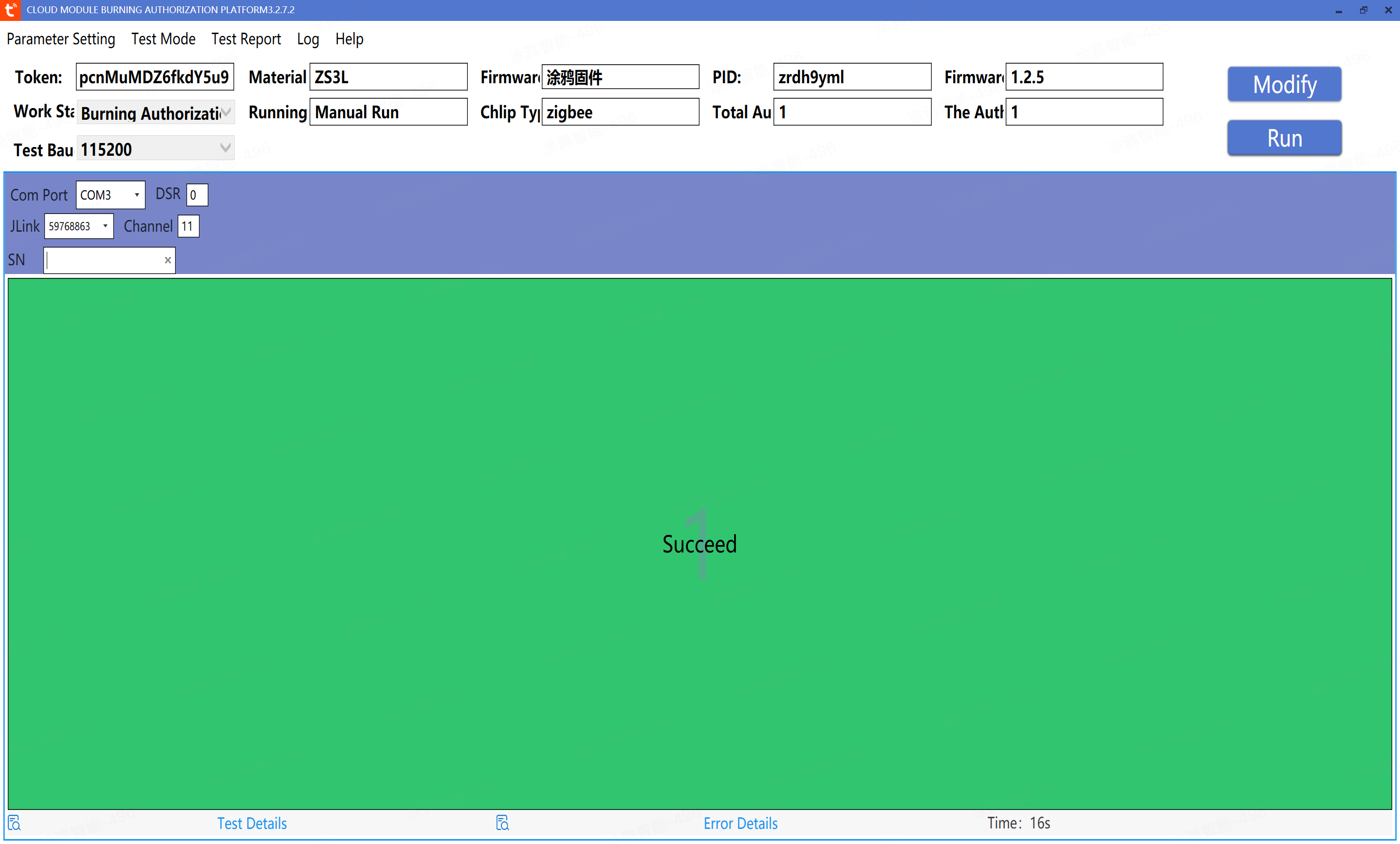Open the Test Mode menu
The height and width of the screenshot is (844, 1400).
click(163, 38)
